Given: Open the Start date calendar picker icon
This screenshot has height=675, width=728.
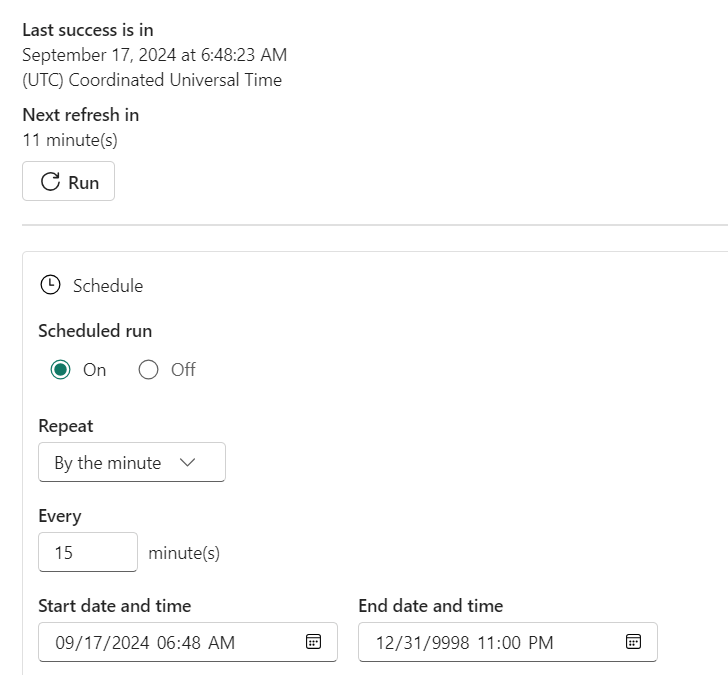Looking at the screenshot, I should click(313, 642).
